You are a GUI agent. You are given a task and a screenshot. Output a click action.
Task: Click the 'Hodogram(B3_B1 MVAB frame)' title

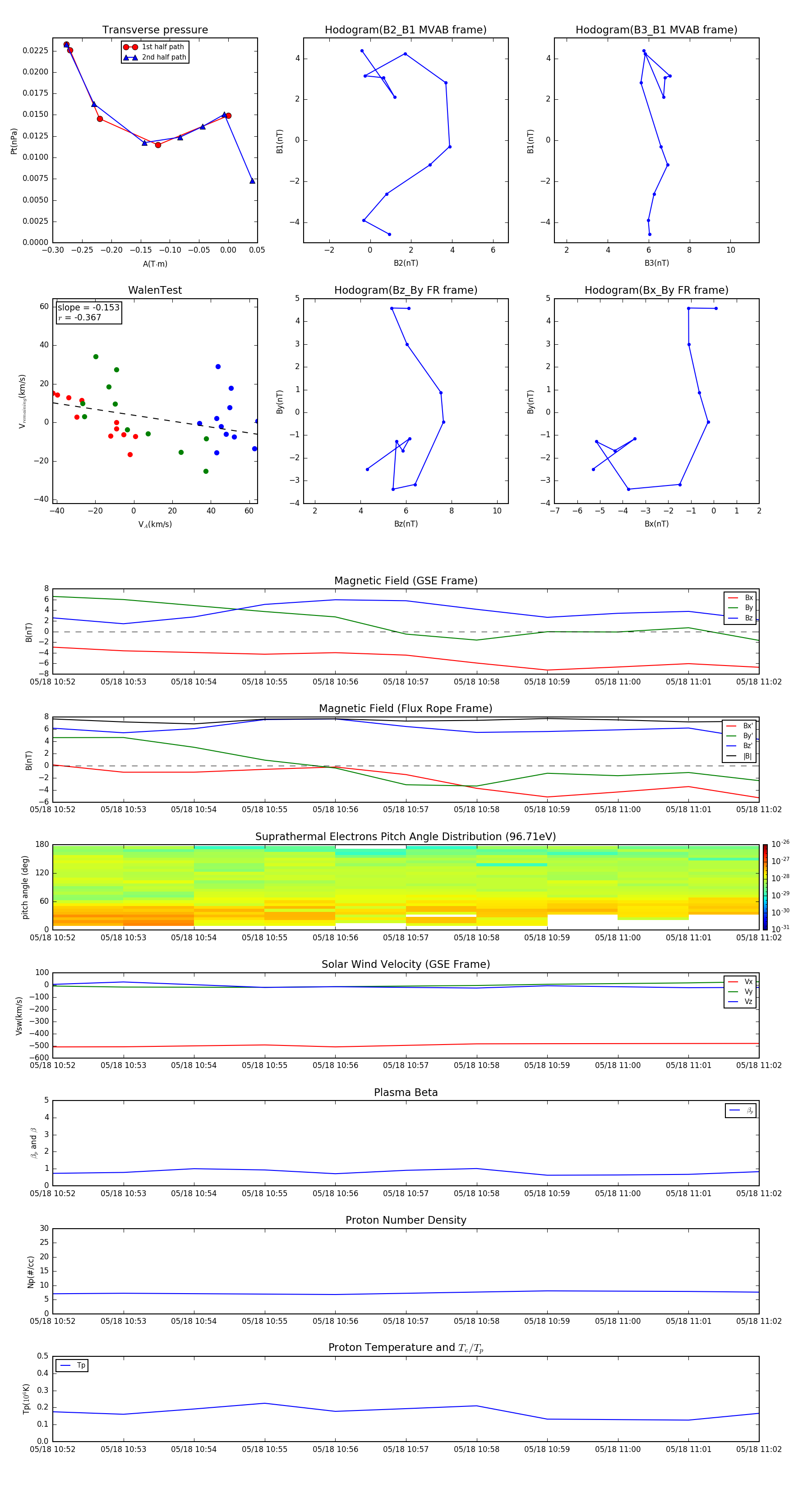coord(656,30)
